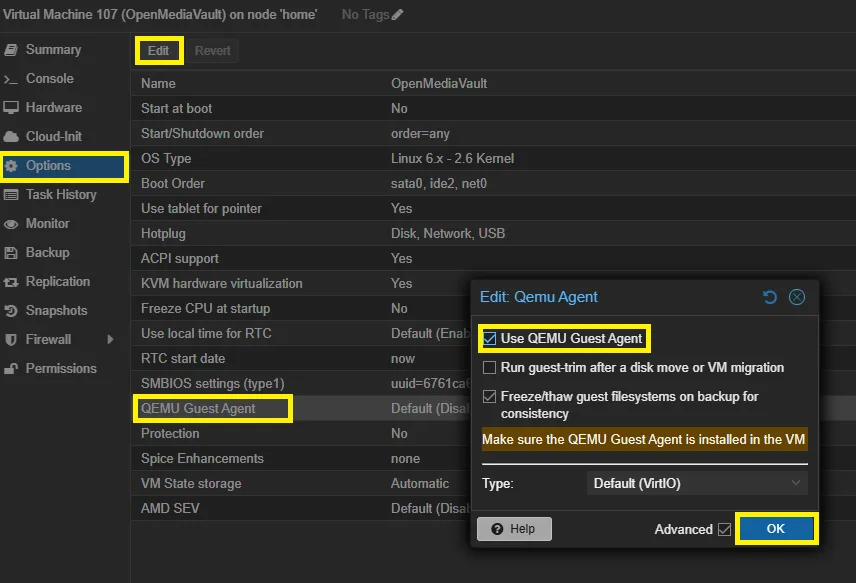Click the Cloud-Init cloud icon

(x=11, y=137)
